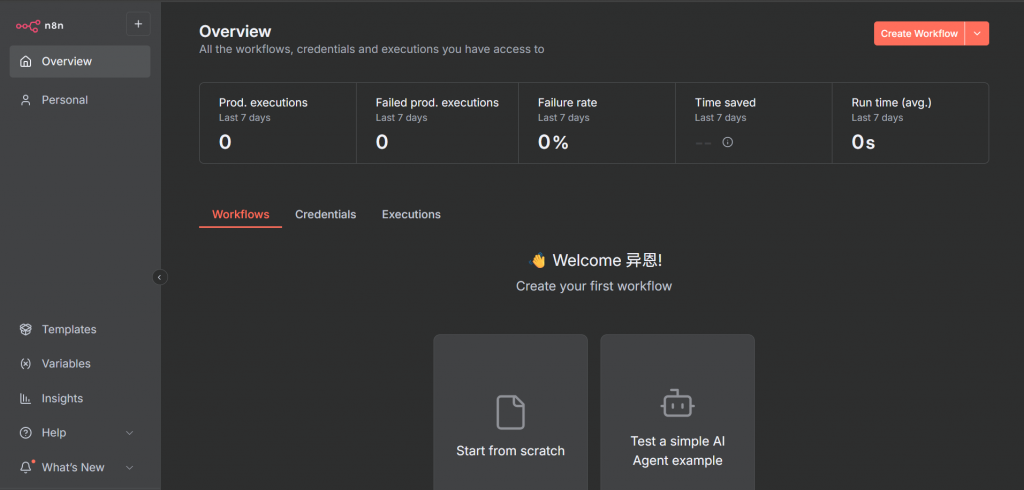Expand the Help menu chevron

[129, 433]
